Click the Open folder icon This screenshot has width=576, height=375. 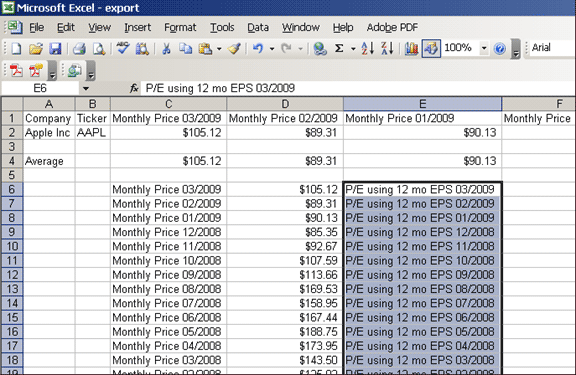[x=36, y=48]
